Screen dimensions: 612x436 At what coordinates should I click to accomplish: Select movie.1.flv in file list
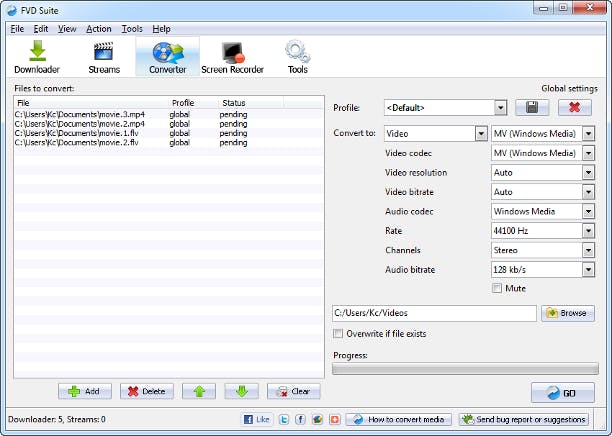169,133
